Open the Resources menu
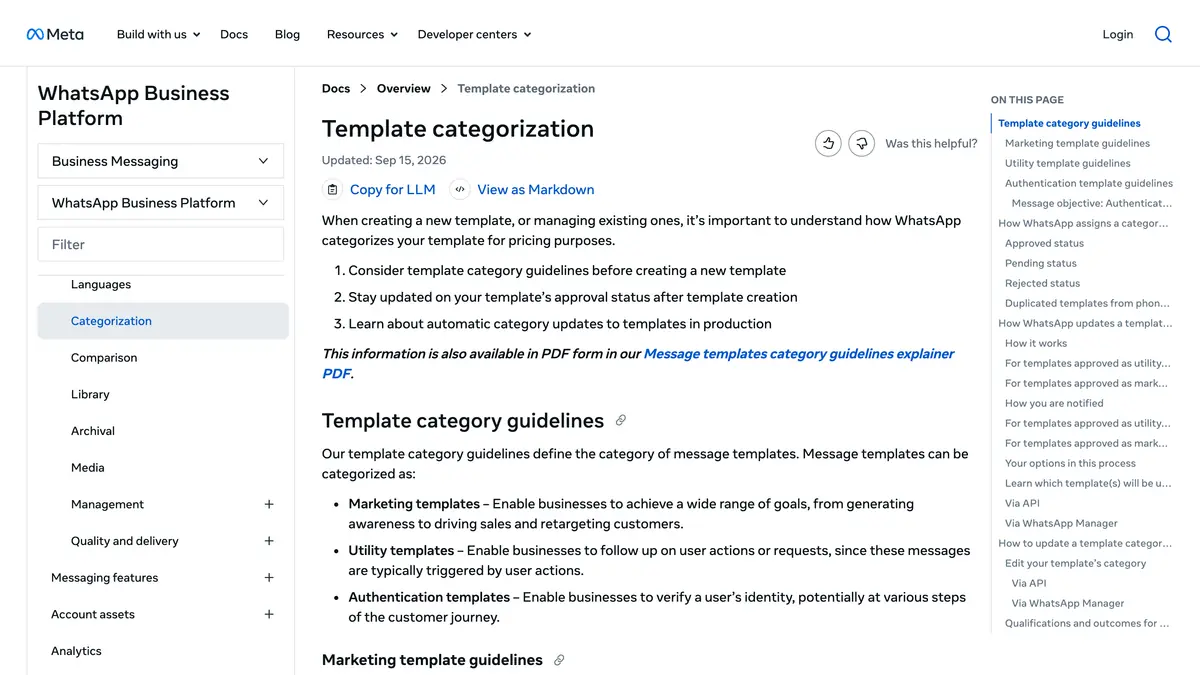Image resolution: width=1200 pixels, height=675 pixels. [363, 34]
